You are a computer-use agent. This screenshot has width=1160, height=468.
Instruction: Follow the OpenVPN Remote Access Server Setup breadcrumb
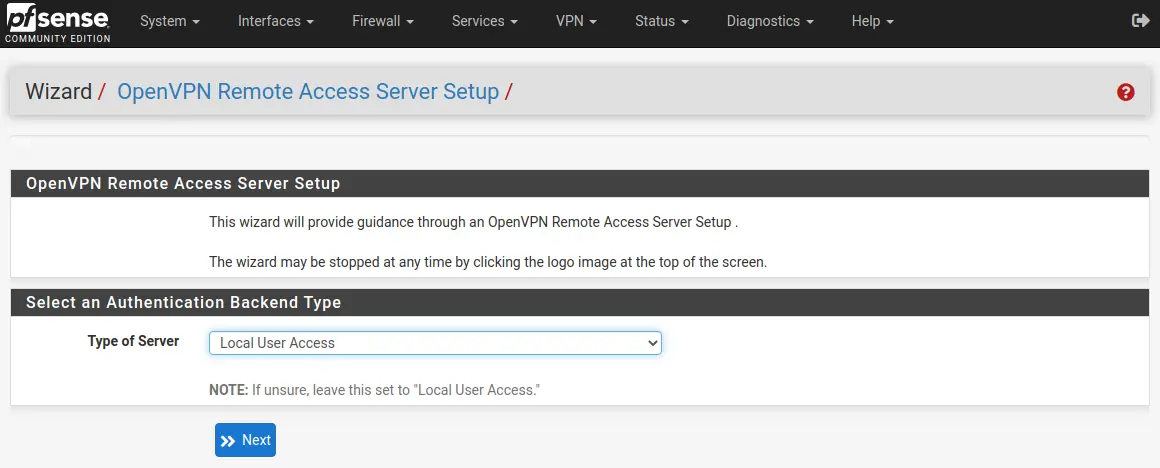tap(308, 92)
